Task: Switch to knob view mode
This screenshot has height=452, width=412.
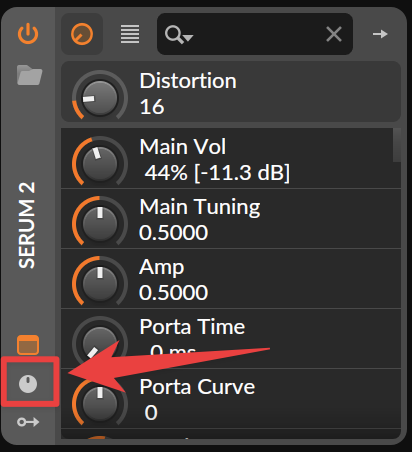Action: [x=82, y=34]
